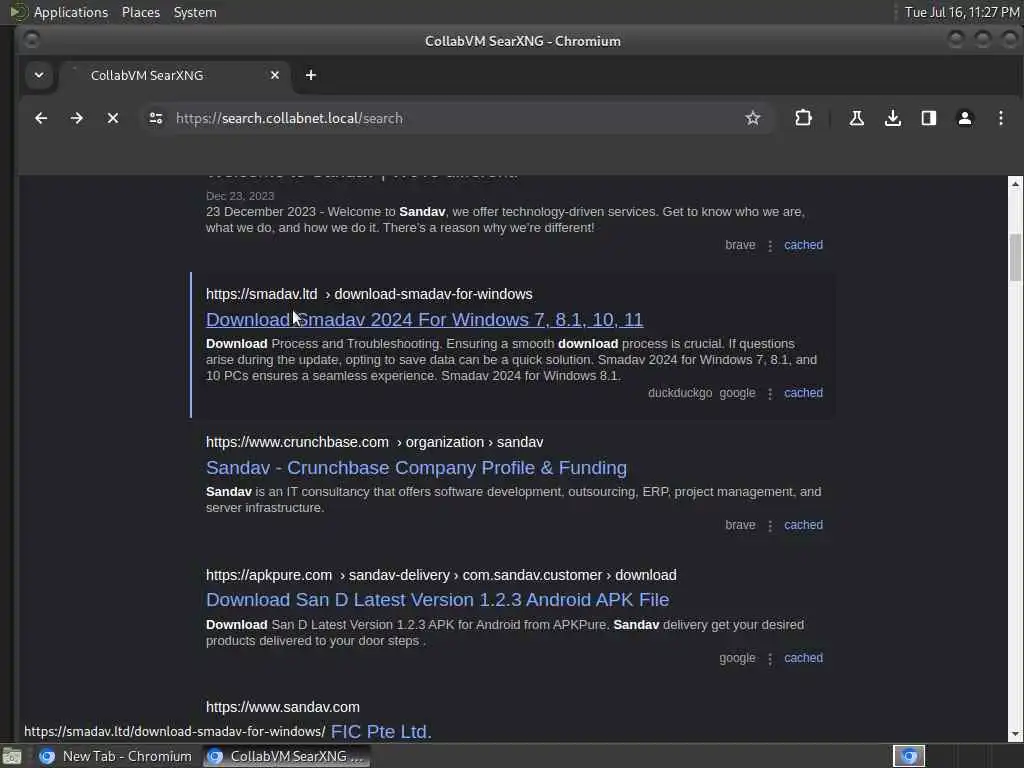Click google engine label on apkpure result

coord(737,658)
